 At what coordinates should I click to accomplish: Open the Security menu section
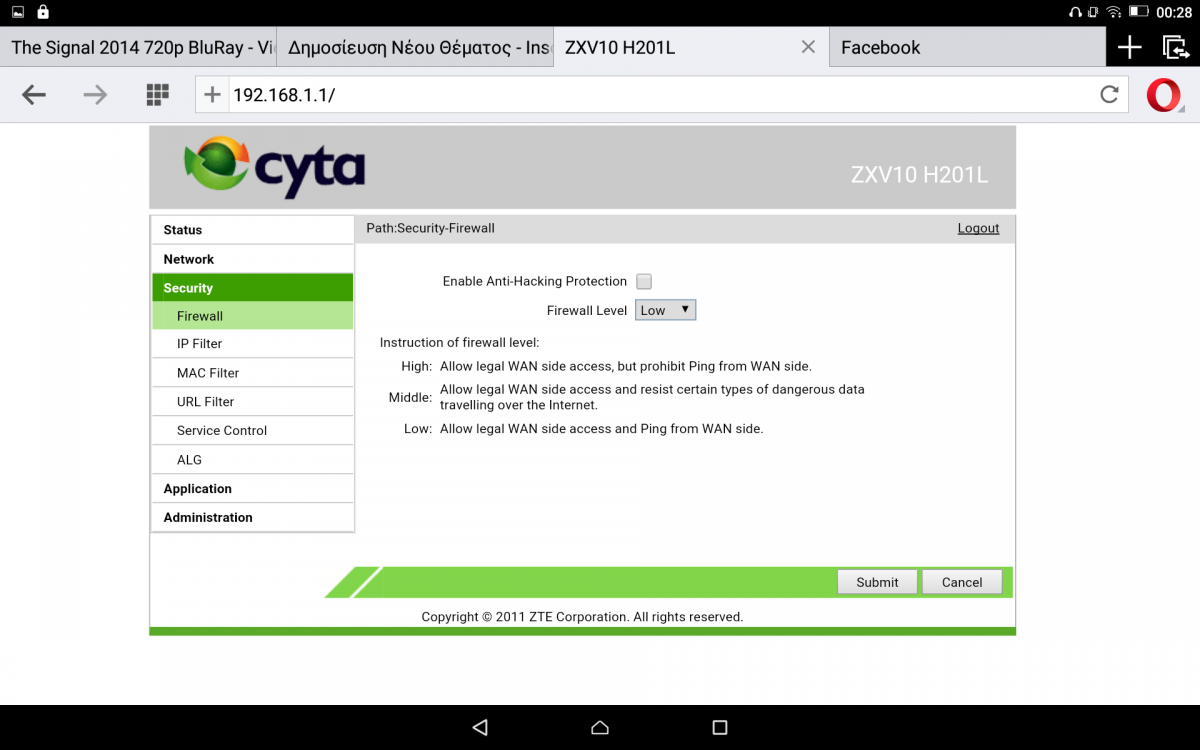[x=252, y=288]
